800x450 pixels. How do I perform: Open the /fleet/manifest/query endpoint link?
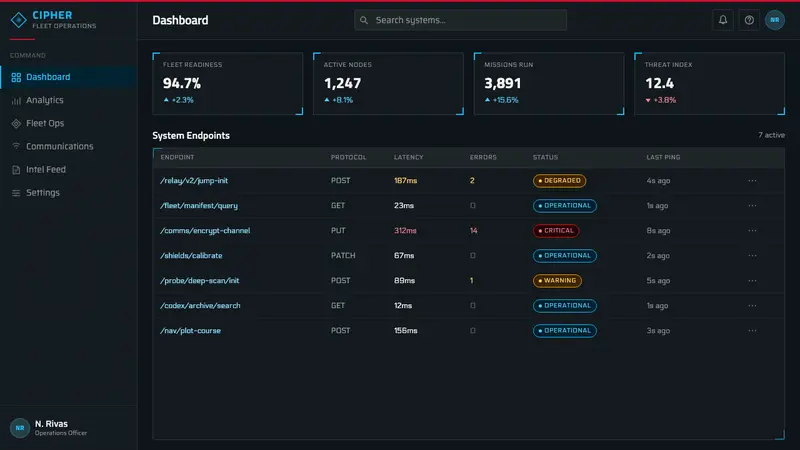coord(199,206)
